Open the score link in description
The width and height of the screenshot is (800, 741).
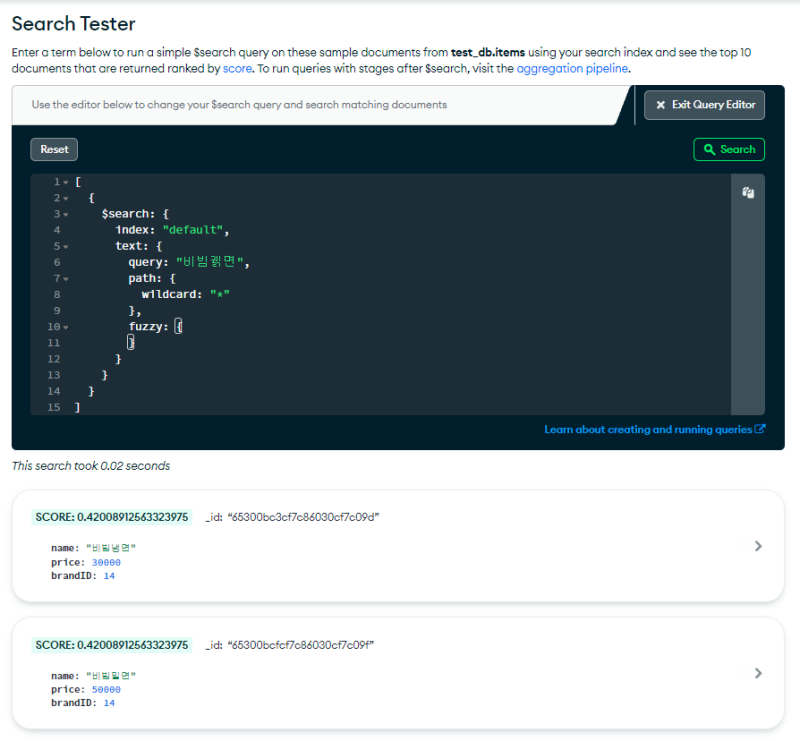(237, 69)
